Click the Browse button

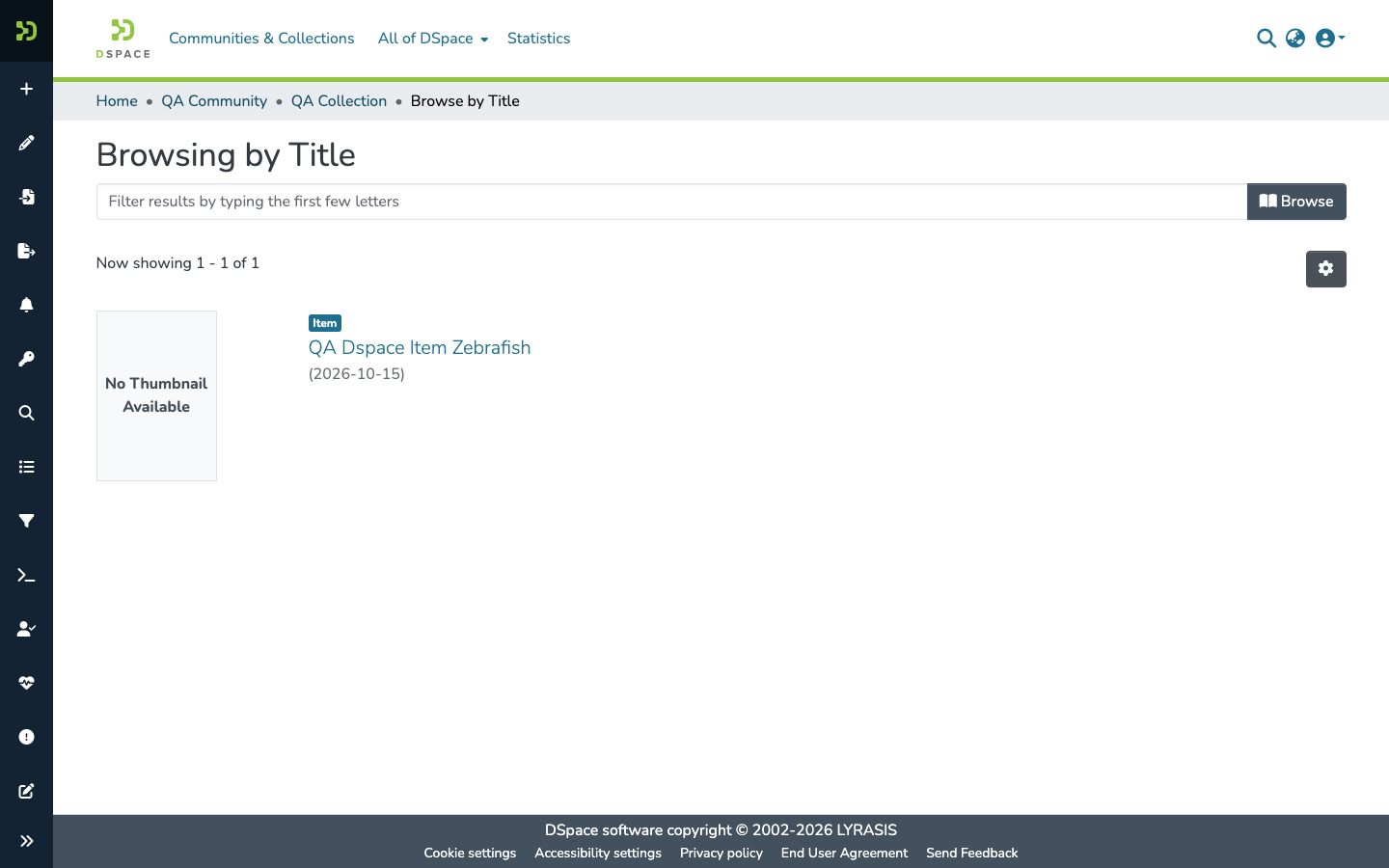(1296, 202)
